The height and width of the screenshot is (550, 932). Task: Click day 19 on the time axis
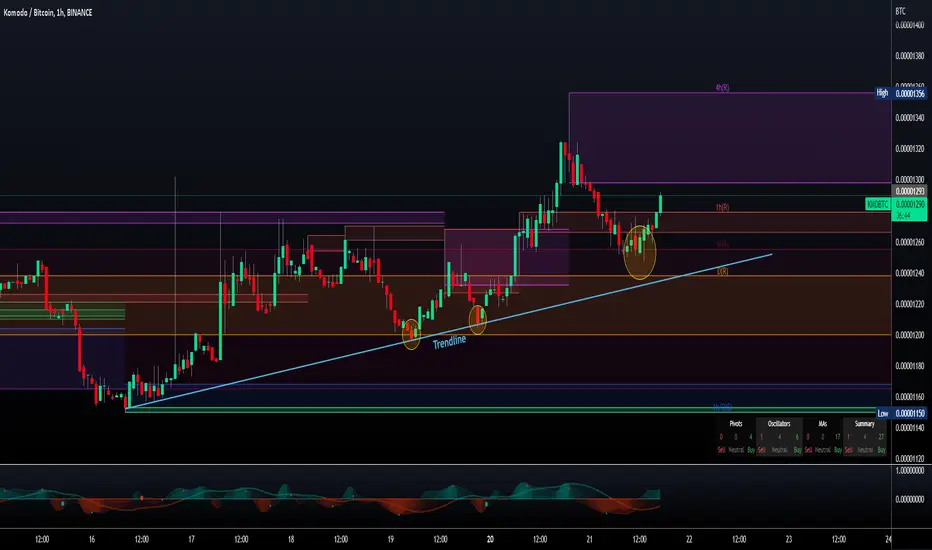tap(391, 539)
